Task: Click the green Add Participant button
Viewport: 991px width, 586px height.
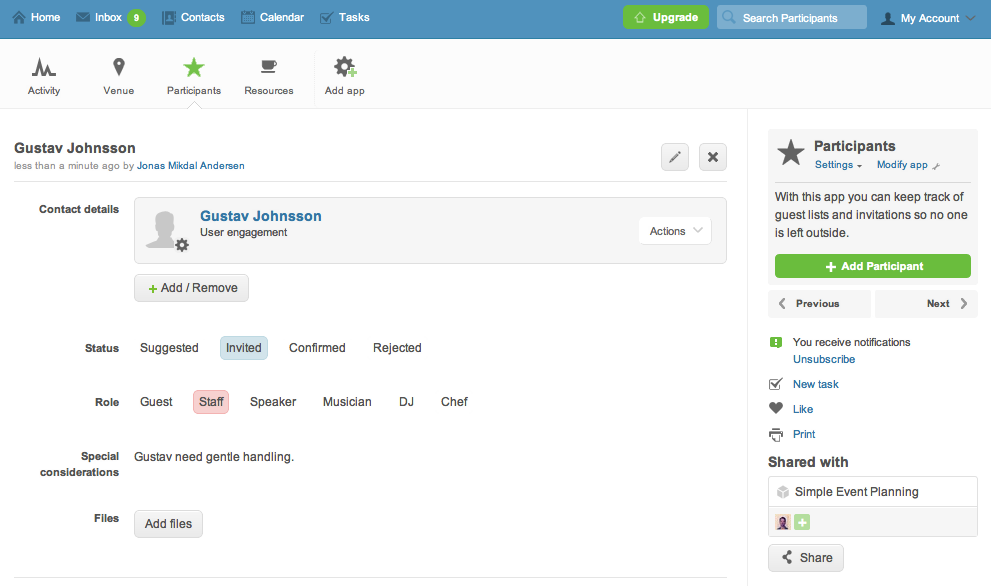Action: tap(872, 266)
